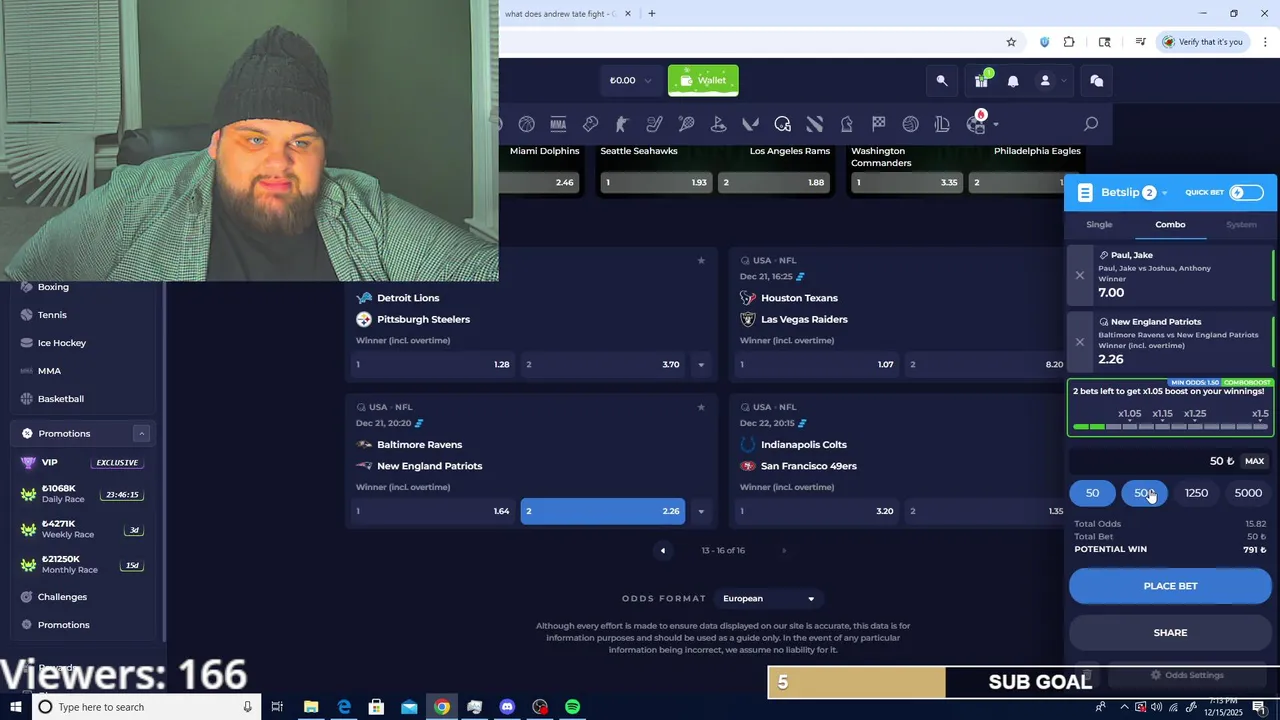Viewport: 1280px width, 720px height.
Task: Open the gift rewards icon
Action: 981,81
